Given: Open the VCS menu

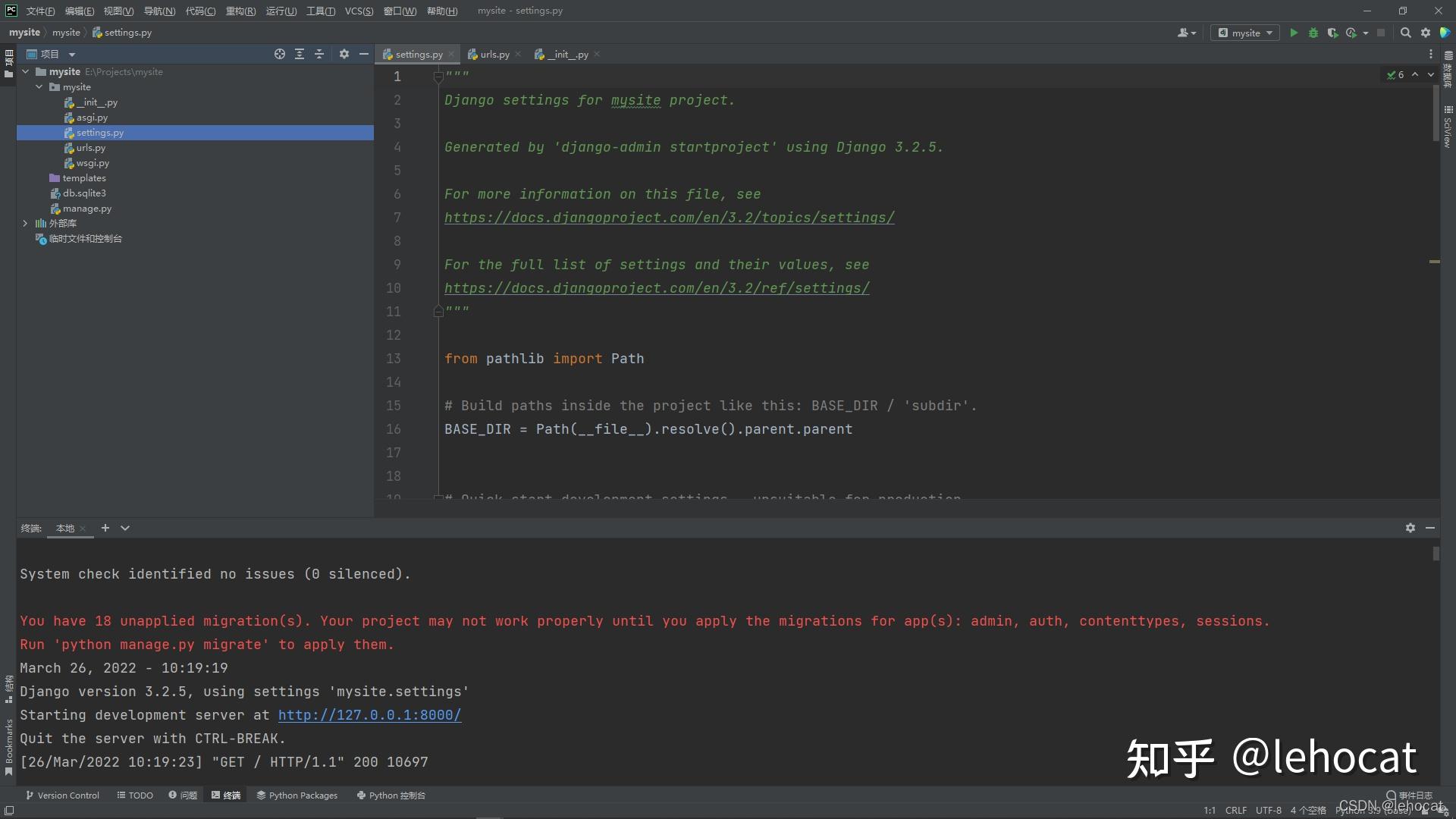Looking at the screenshot, I should click(359, 11).
